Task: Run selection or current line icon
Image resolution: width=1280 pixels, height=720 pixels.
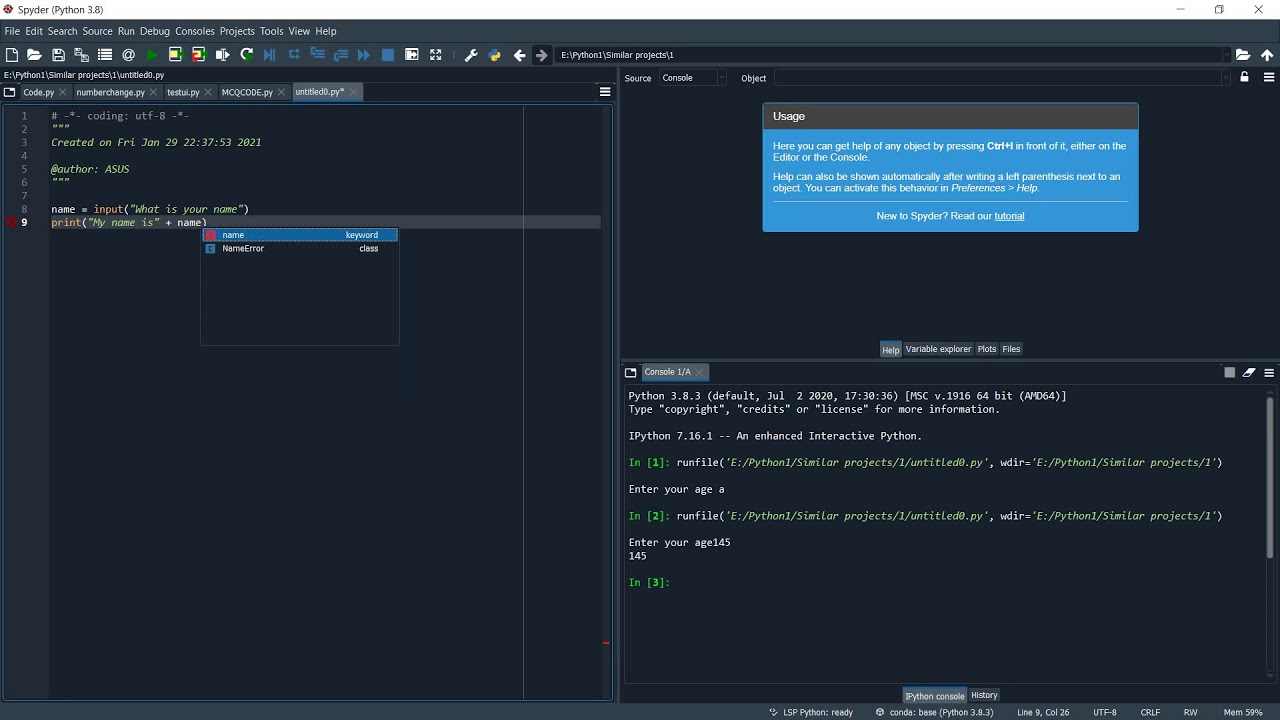Action: tap(222, 55)
